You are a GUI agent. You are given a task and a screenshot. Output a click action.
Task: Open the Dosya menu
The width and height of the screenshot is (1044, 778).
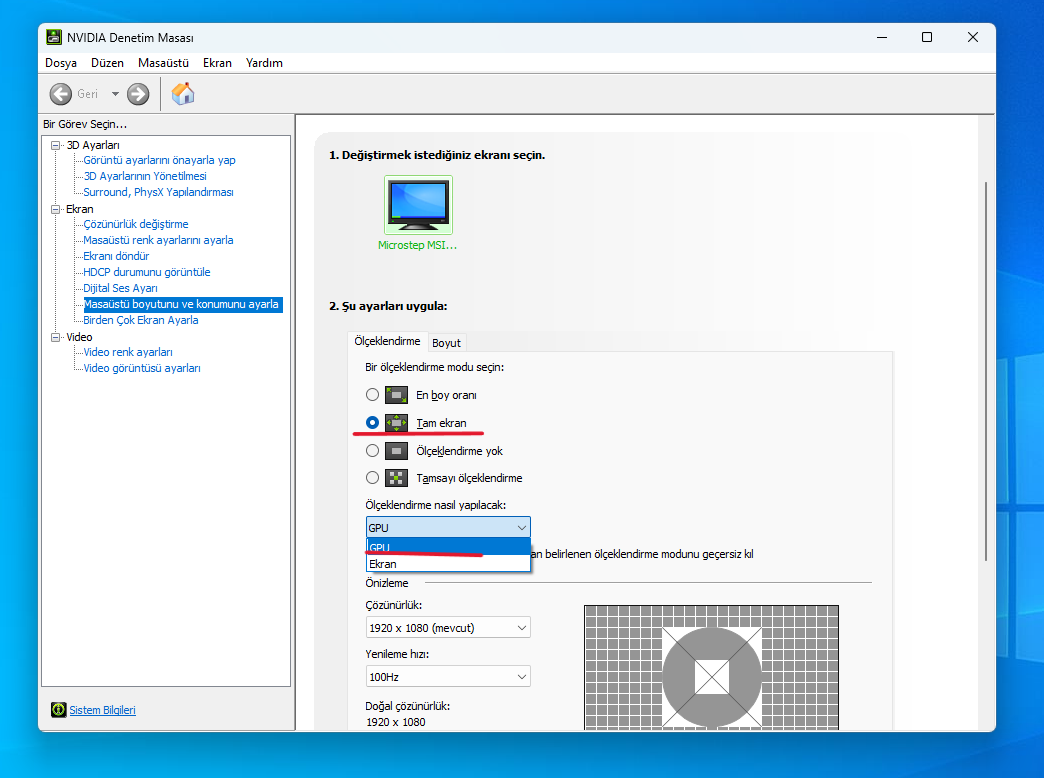pyautogui.click(x=61, y=63)
